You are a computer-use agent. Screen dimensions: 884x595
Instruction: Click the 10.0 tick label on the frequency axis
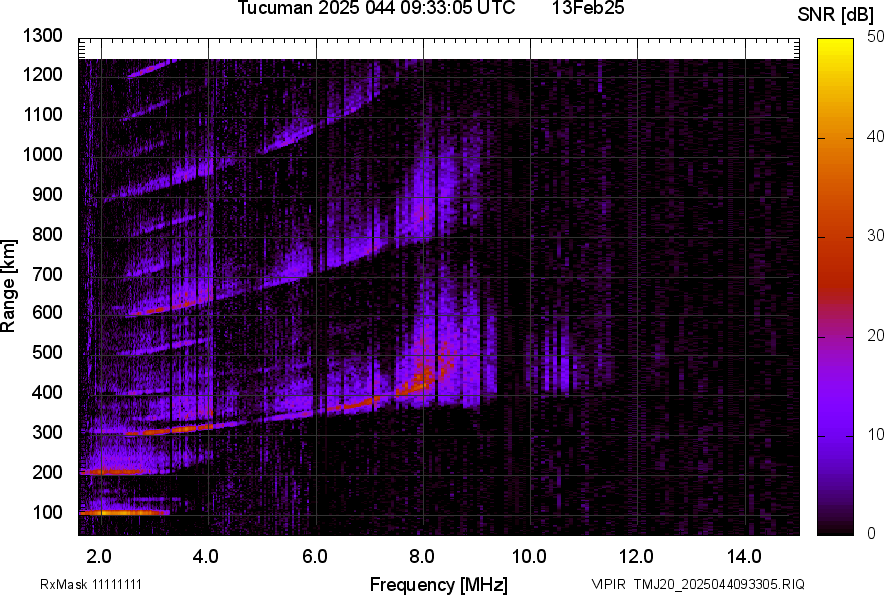(x=529, y=556)
